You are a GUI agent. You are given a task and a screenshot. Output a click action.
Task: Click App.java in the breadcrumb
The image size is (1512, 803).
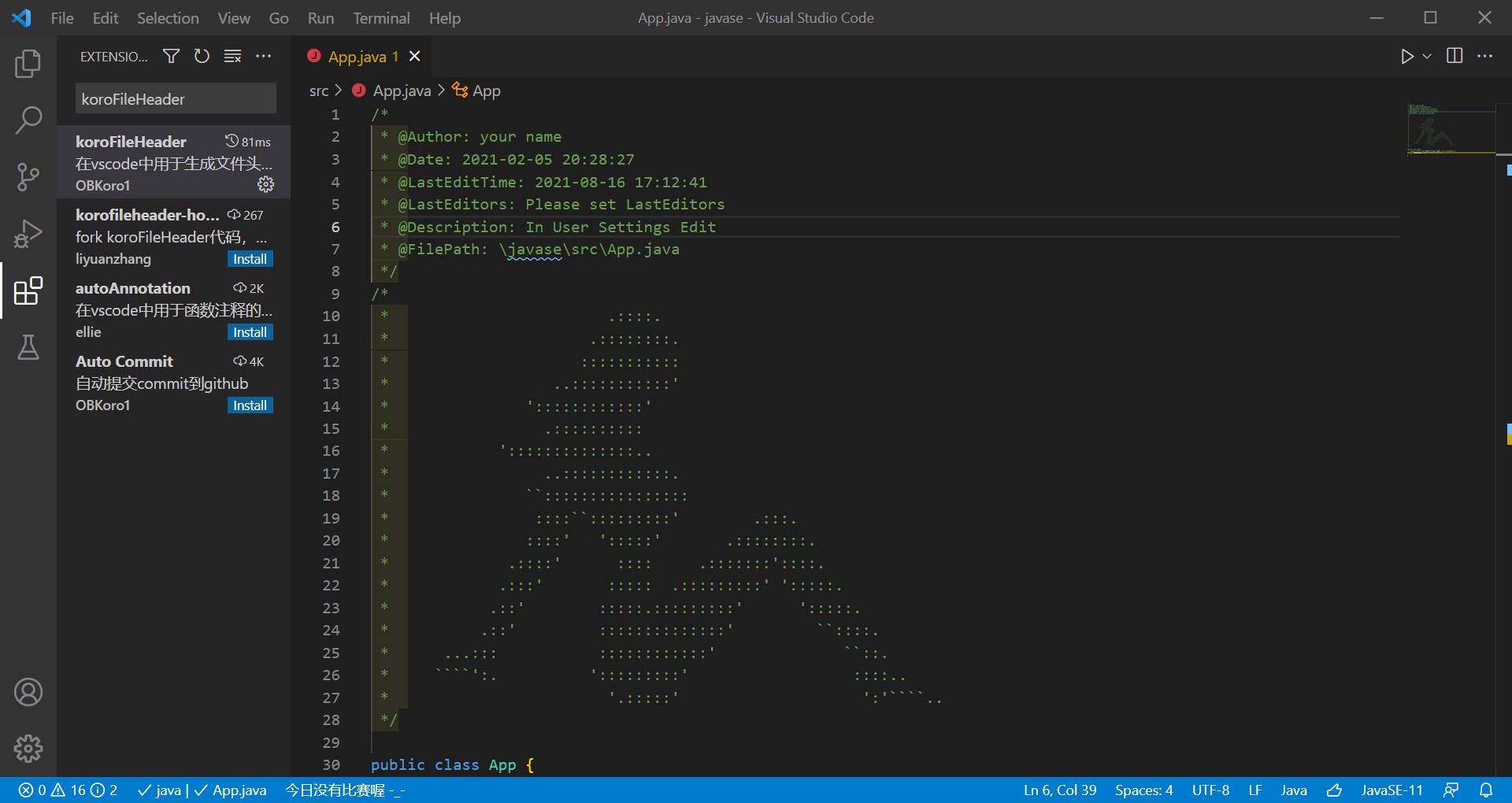click(402, 91)
